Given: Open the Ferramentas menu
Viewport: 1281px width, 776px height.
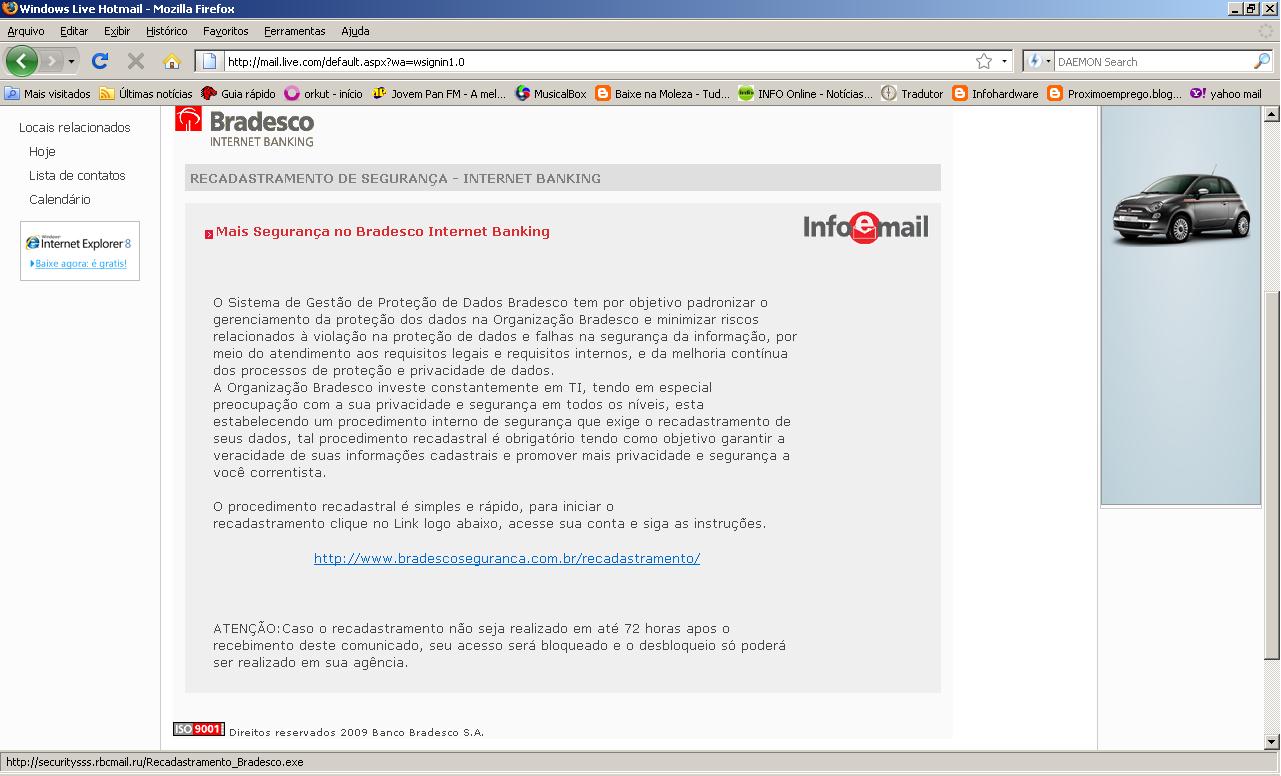Looking at the screenshot, I should (294, 31).
